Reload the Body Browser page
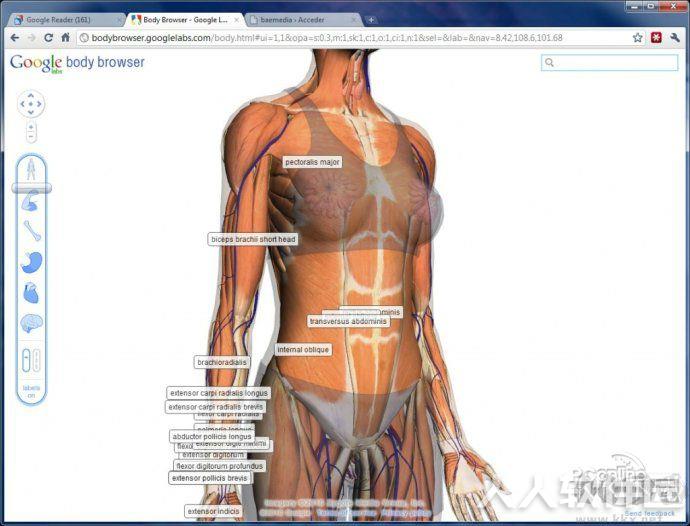 [x=48, y=38]
